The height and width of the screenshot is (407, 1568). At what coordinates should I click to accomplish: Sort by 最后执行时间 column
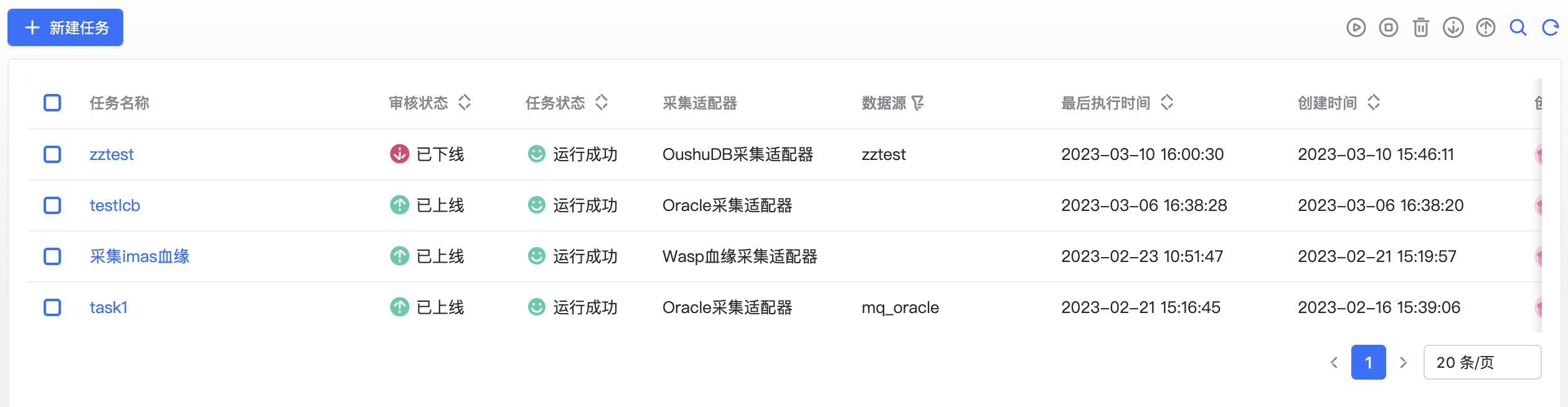click(1167, 102)
